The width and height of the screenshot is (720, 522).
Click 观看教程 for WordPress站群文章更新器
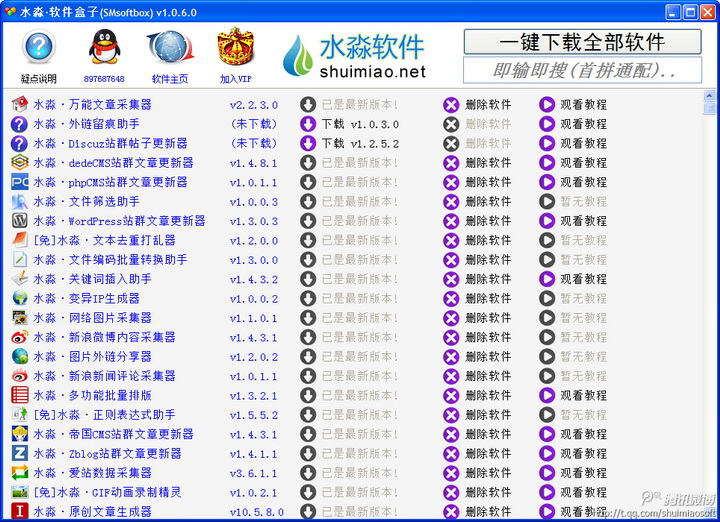click(583, 221)
